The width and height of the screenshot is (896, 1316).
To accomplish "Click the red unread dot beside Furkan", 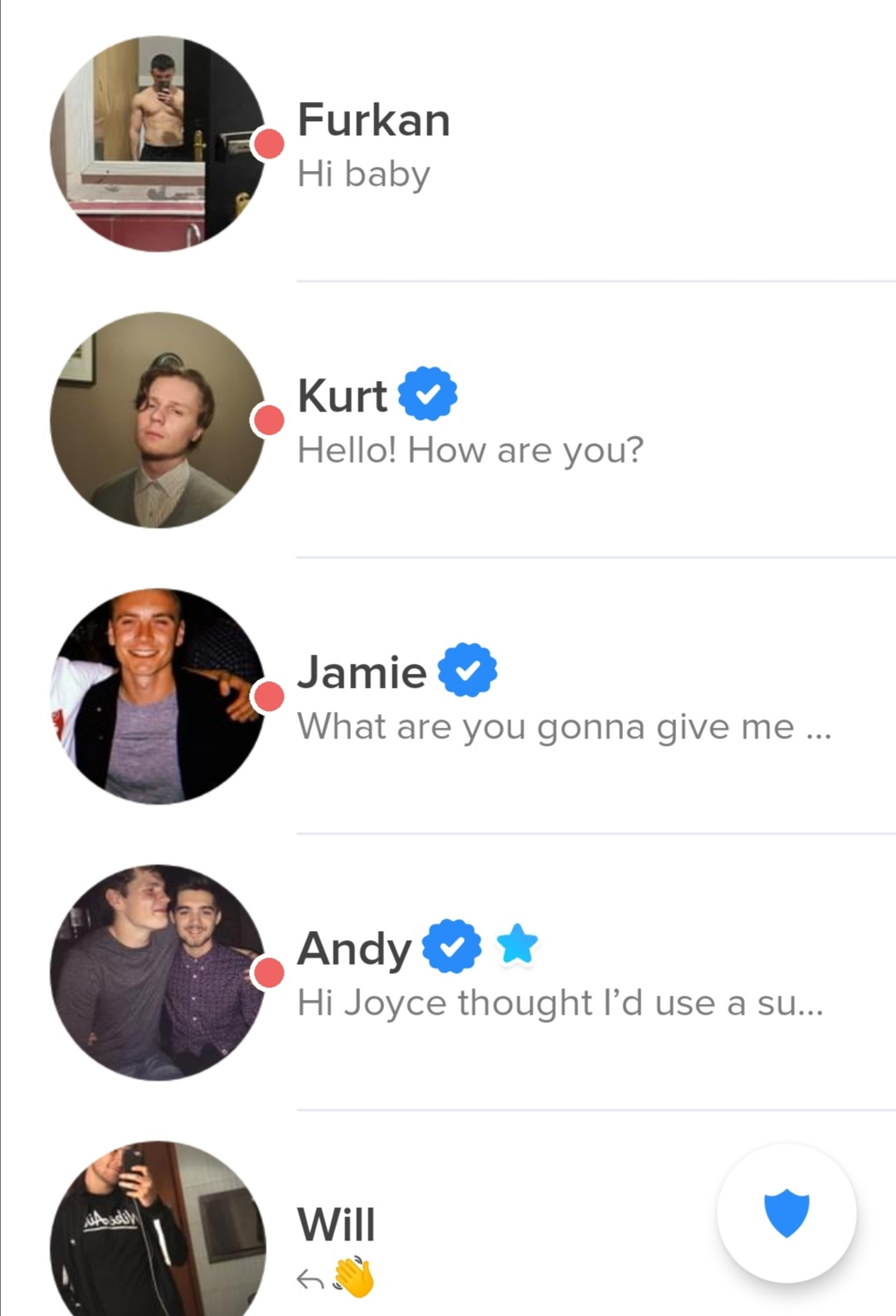I will pyautogui.click(x=268, y=144).
